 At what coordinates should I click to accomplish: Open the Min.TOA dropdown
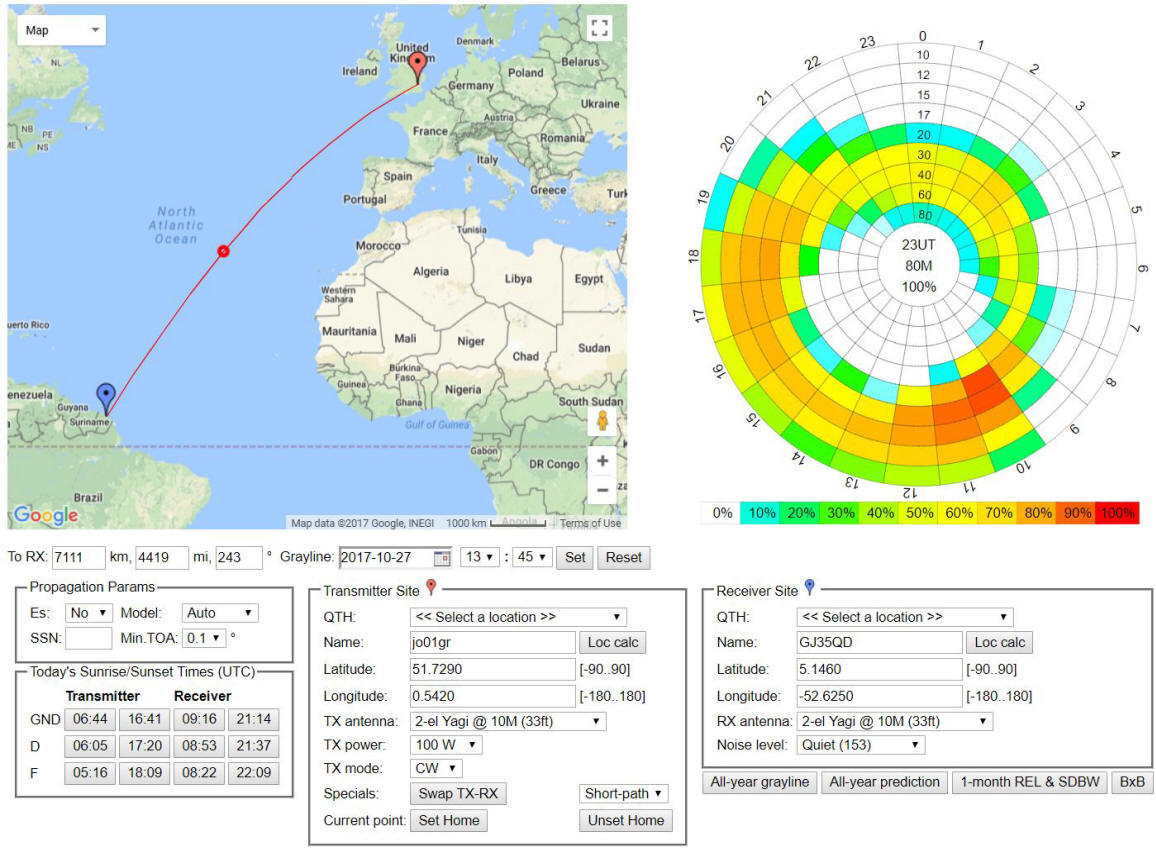[x=203, y=638]
